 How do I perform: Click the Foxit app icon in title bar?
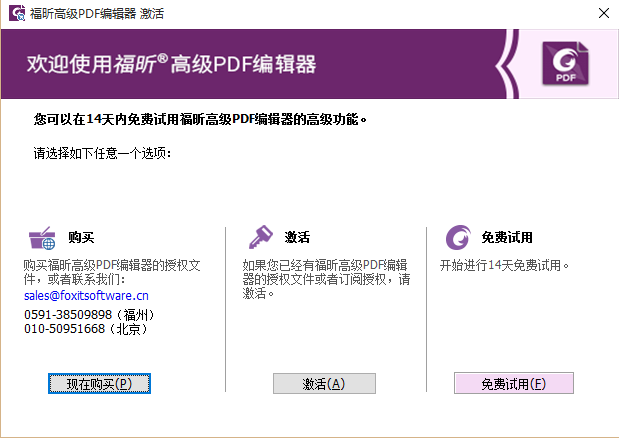point(15,14)
